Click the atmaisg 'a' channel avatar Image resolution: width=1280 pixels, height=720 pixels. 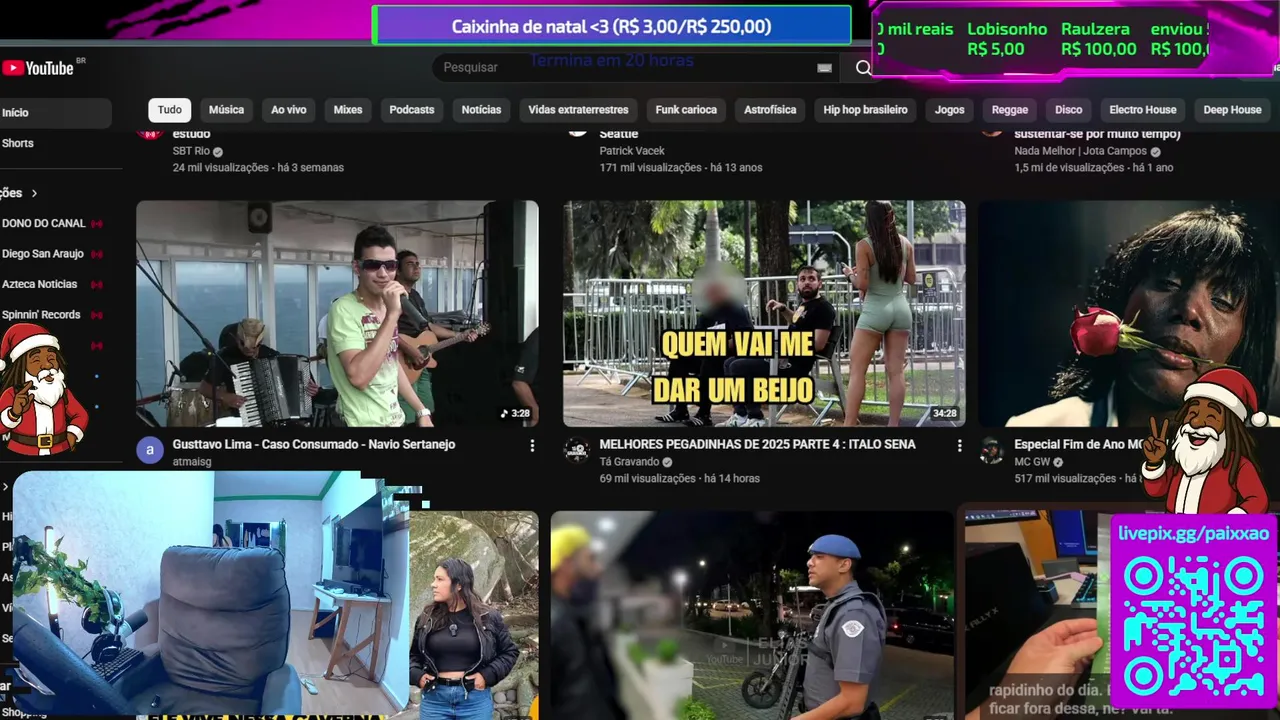tap(150, 450)
